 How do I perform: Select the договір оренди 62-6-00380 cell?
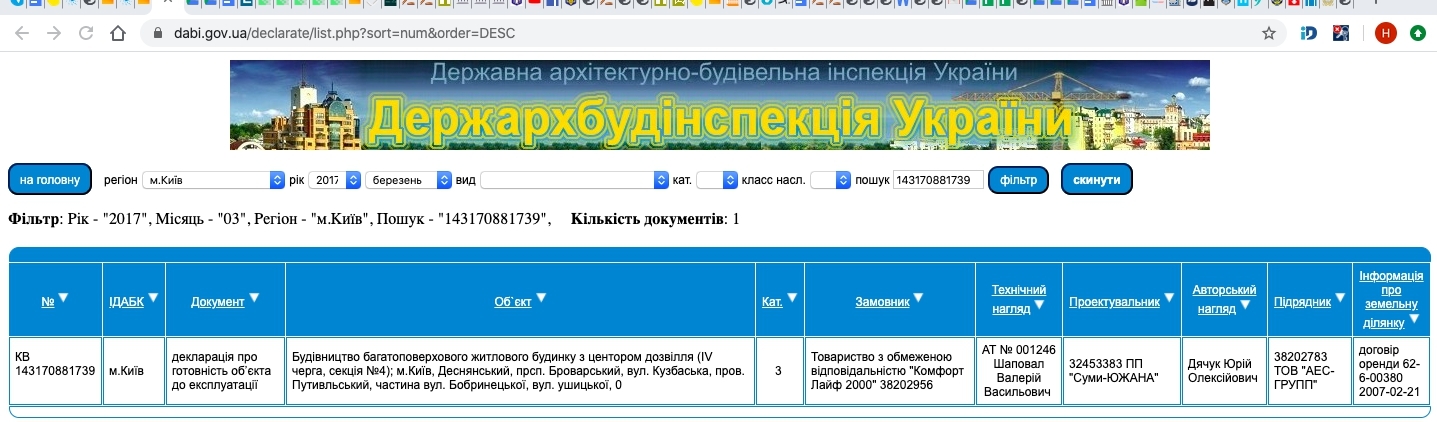1391,370
